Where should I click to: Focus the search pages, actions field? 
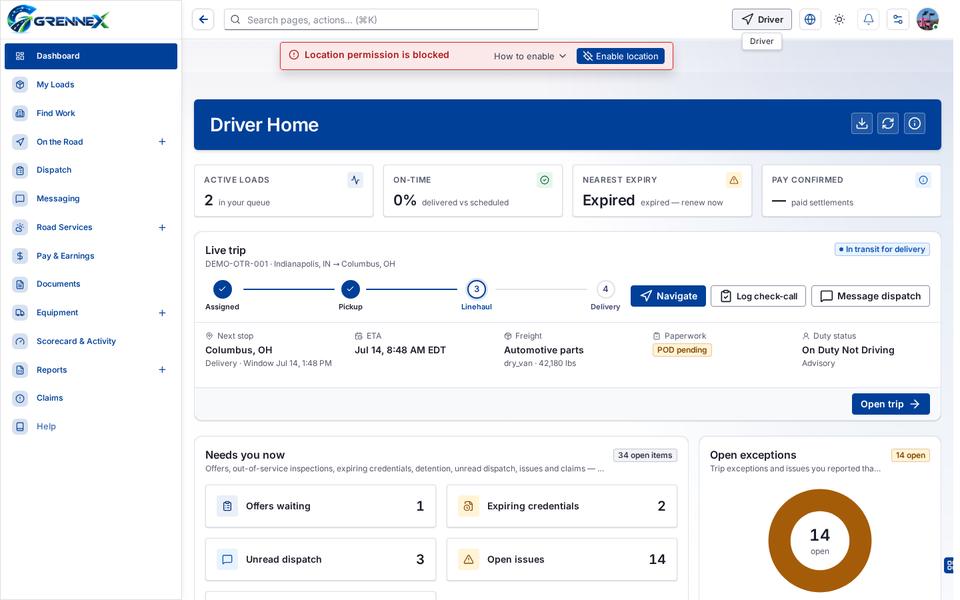click(x=381, y=20)
